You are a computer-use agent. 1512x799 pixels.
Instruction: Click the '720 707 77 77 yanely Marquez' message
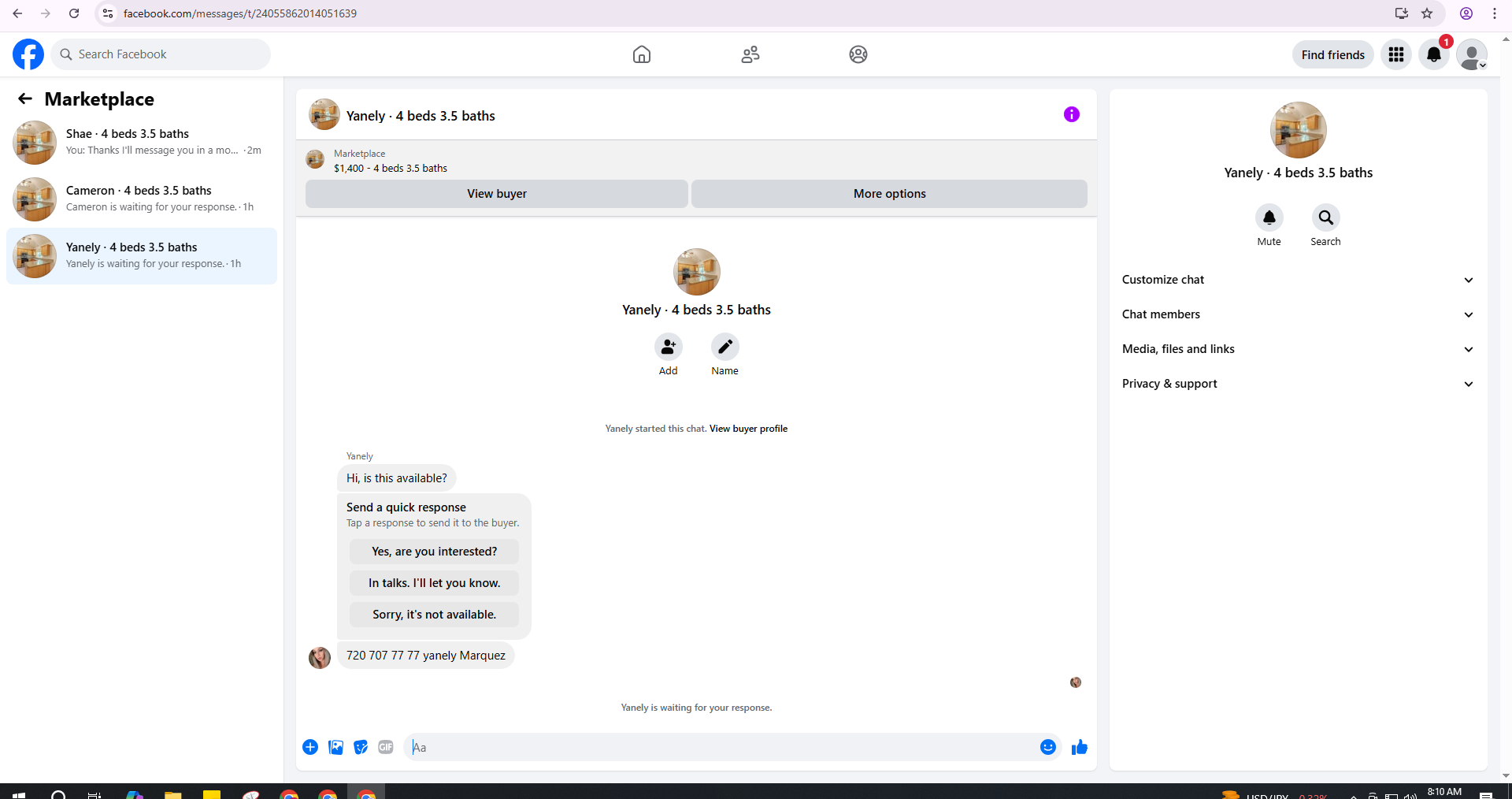point(426,656)
